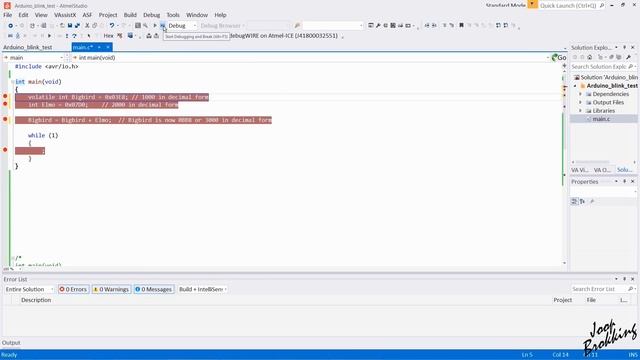The height and width of the screenshot is (360, 640).
Task: Open the ASF menu
Action: click(87, 15)
